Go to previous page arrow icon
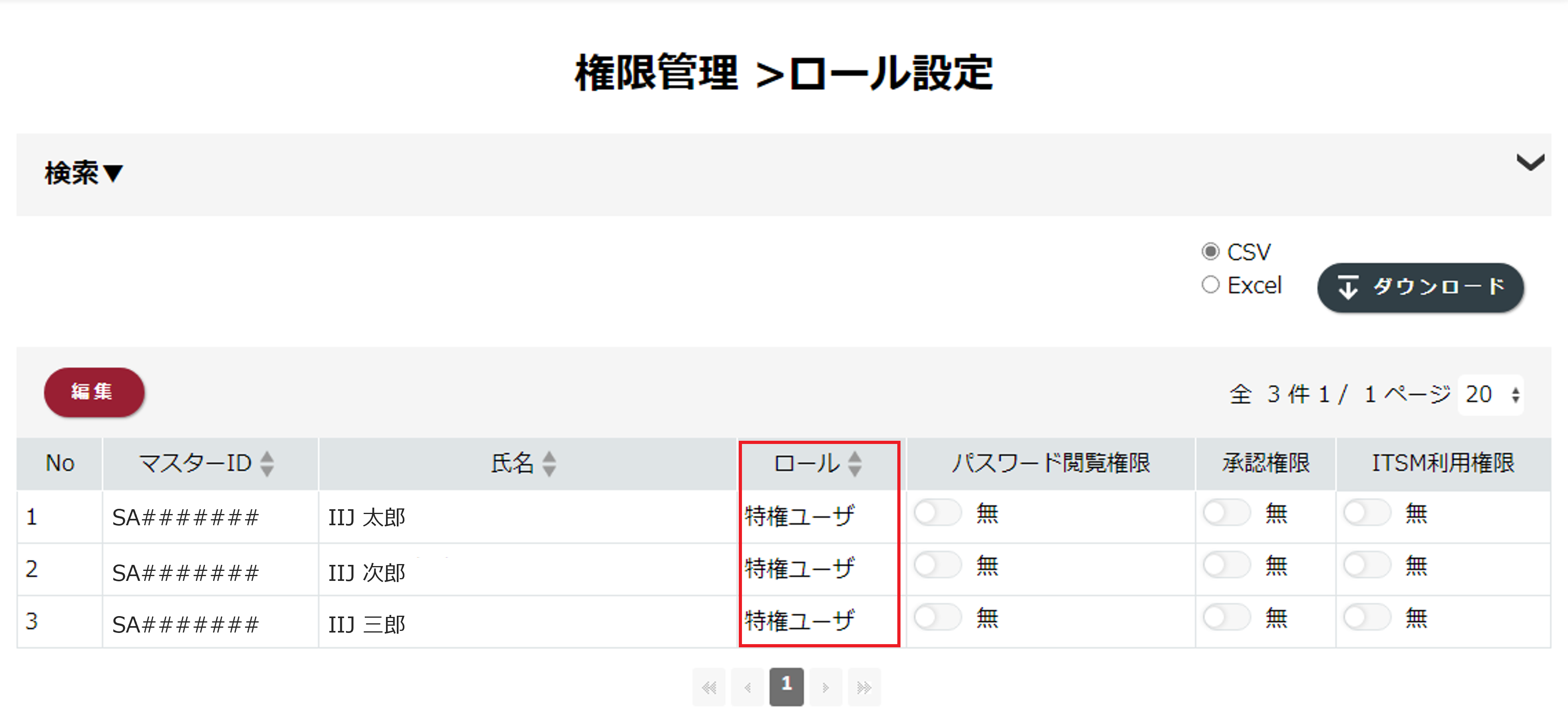Image resolution: width=1568 pixels, height=727 pixels. coord(748,687)
